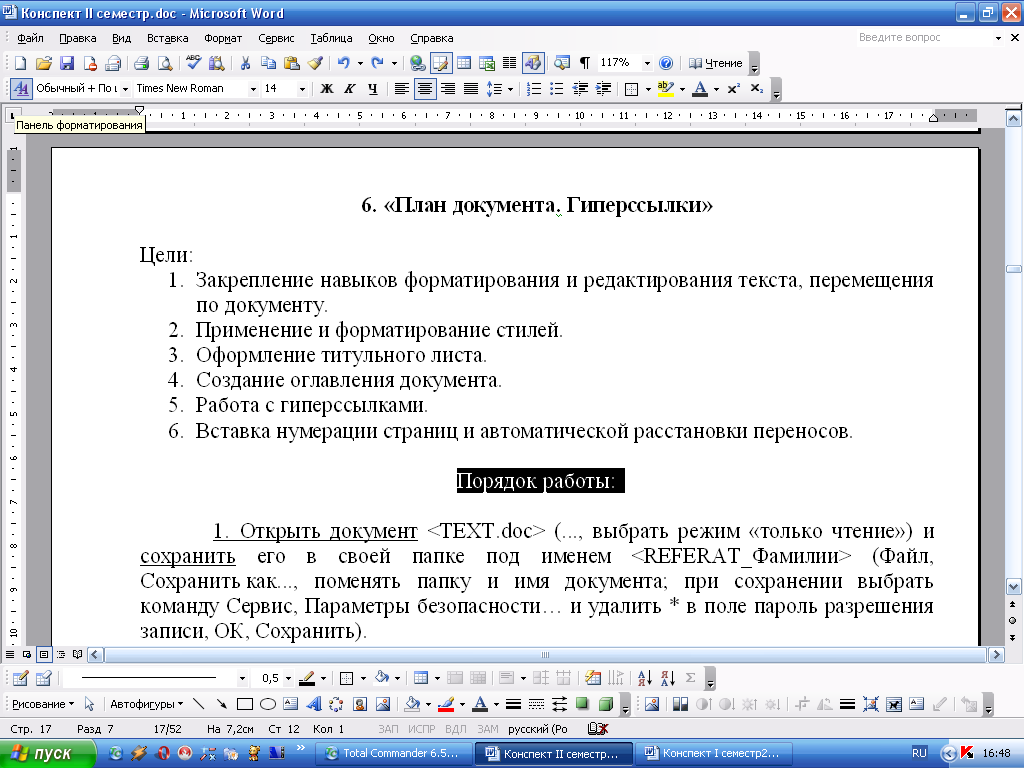Toggle Justify alignment button
Image resolution: width=1024 pixels, height=768 pixels.
(x=470, y=89)
